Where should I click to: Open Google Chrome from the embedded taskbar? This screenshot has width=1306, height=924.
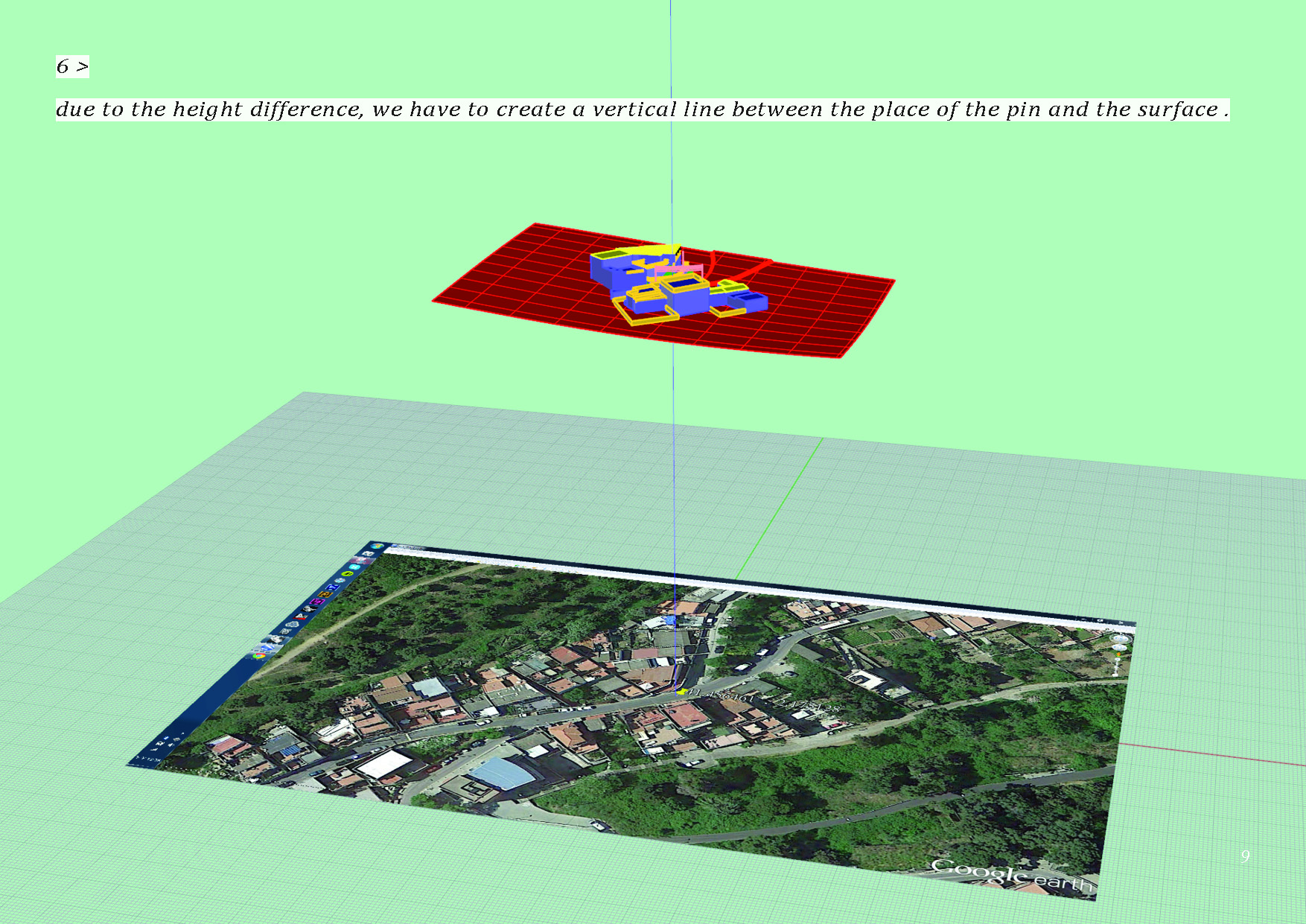260,654
